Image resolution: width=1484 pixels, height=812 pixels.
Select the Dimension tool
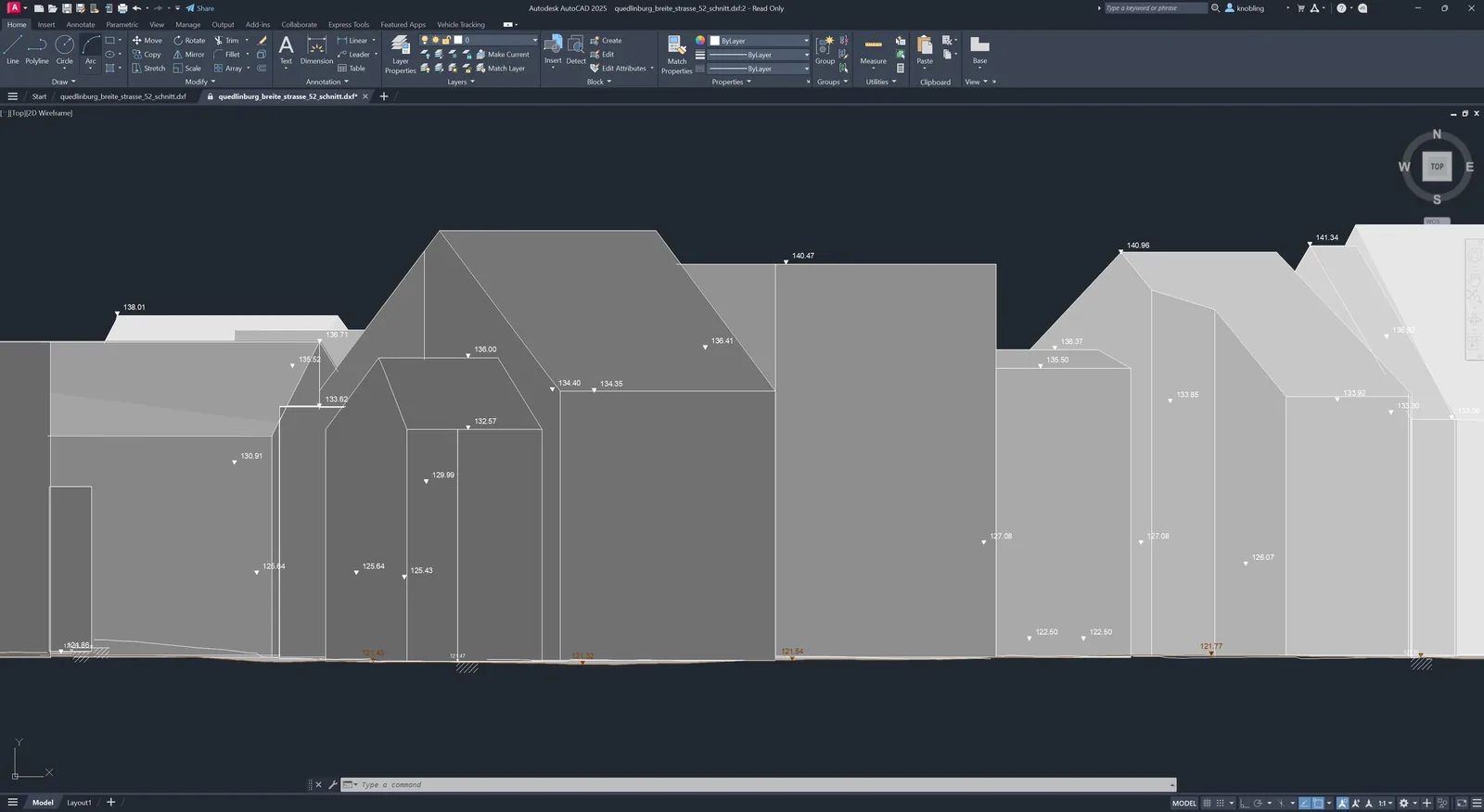coord(316,50)
